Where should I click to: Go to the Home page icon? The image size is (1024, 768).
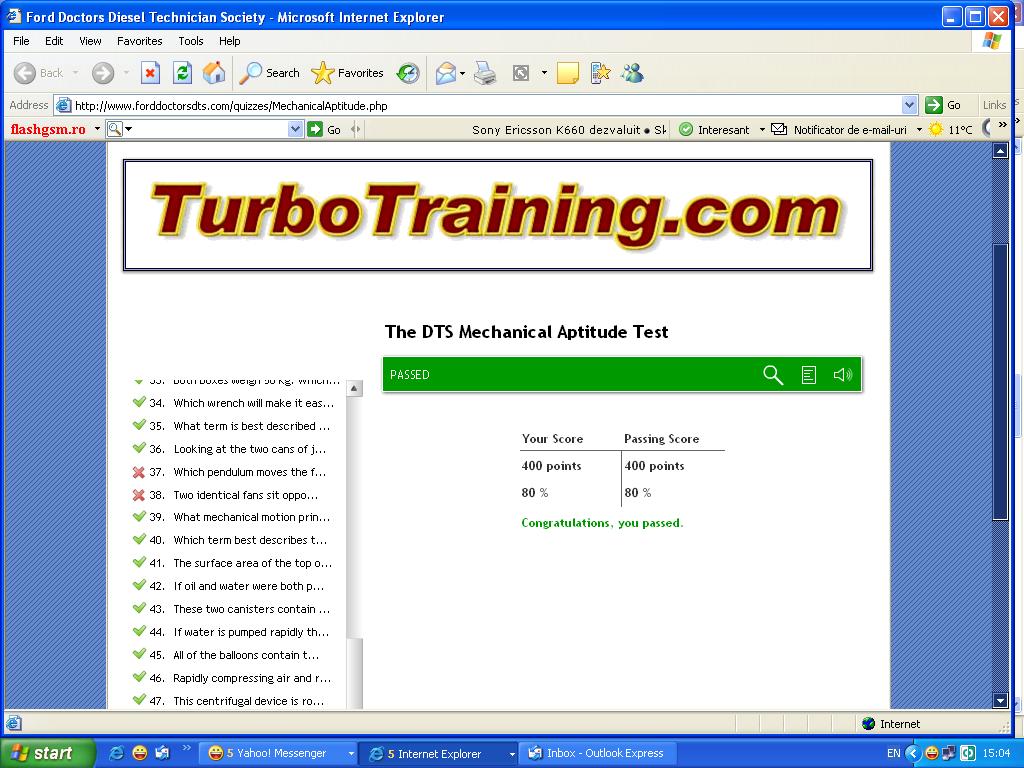[214, 73]
